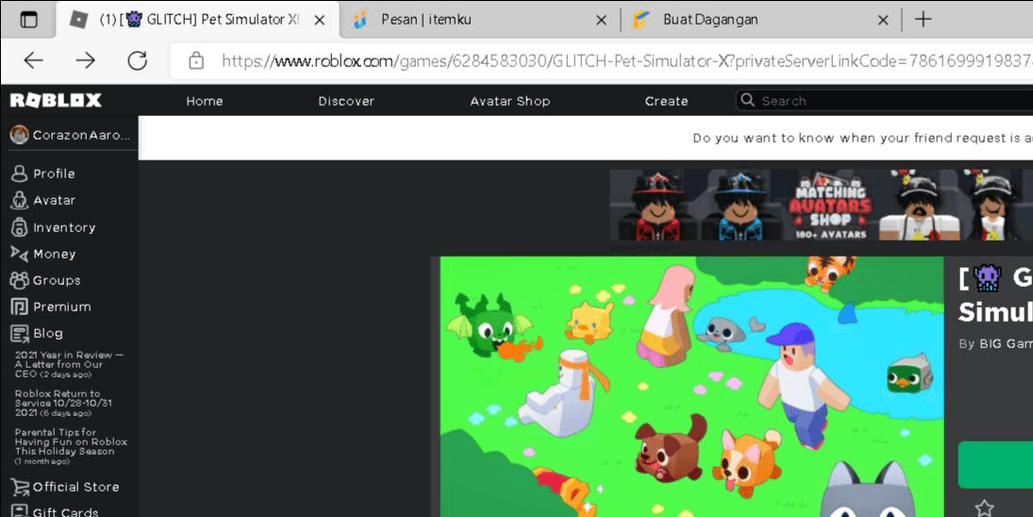Open the Premium sidebar icon
The height and width of the screenshot is (517, 1033).
tap(18, 307)
